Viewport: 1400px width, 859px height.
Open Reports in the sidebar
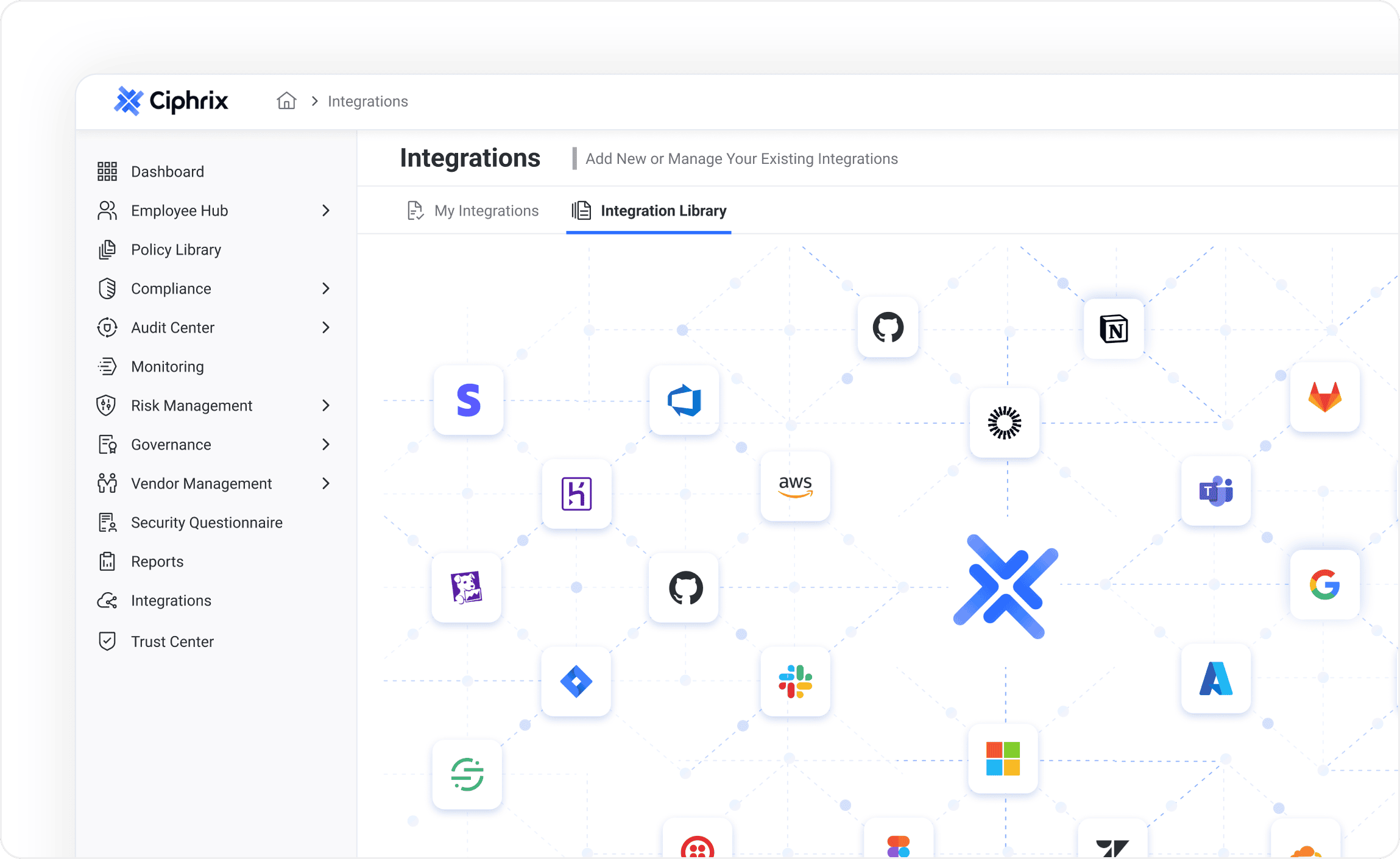tap(157, 562)
